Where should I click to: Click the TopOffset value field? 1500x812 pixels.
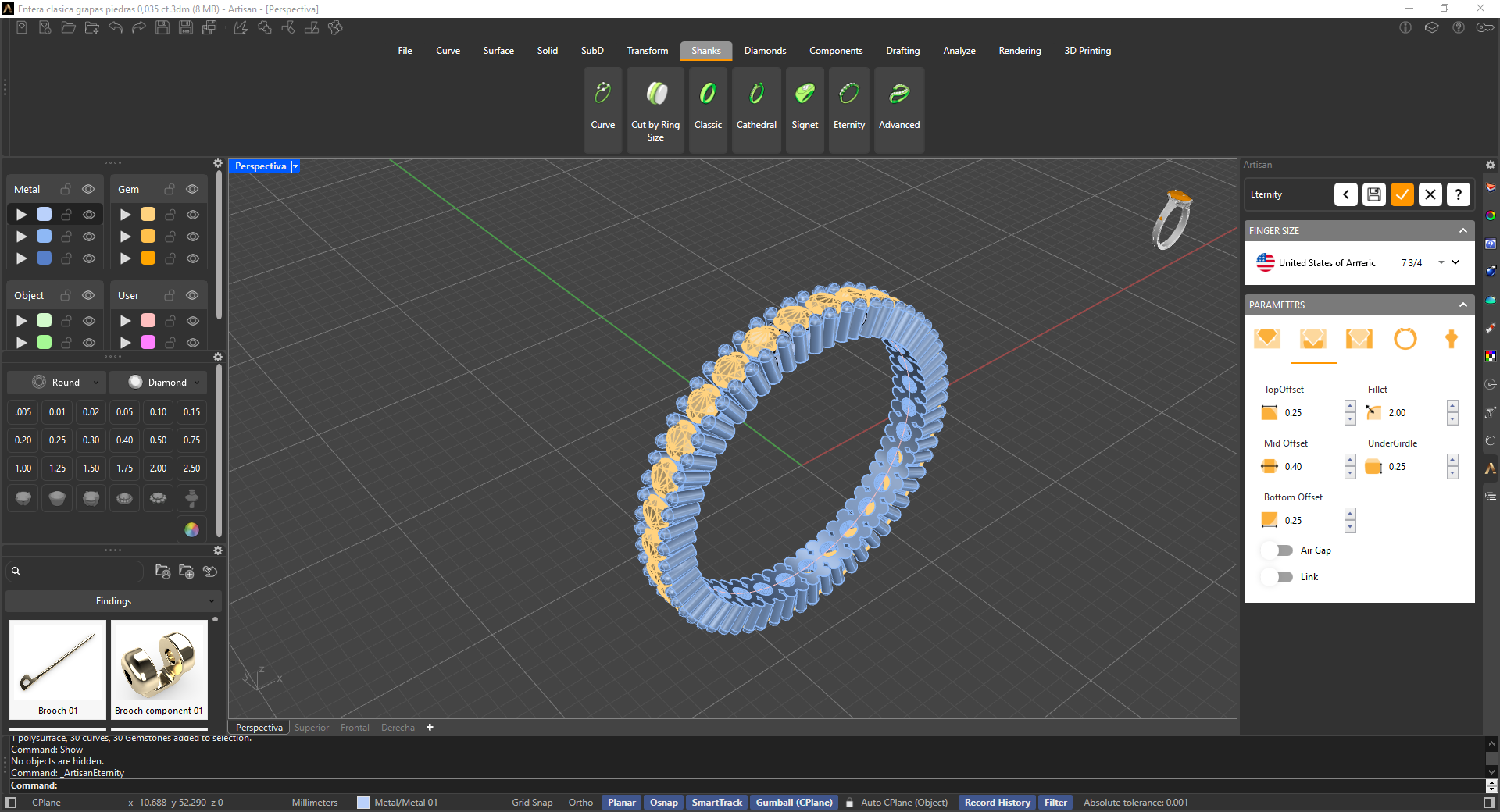1311,413
